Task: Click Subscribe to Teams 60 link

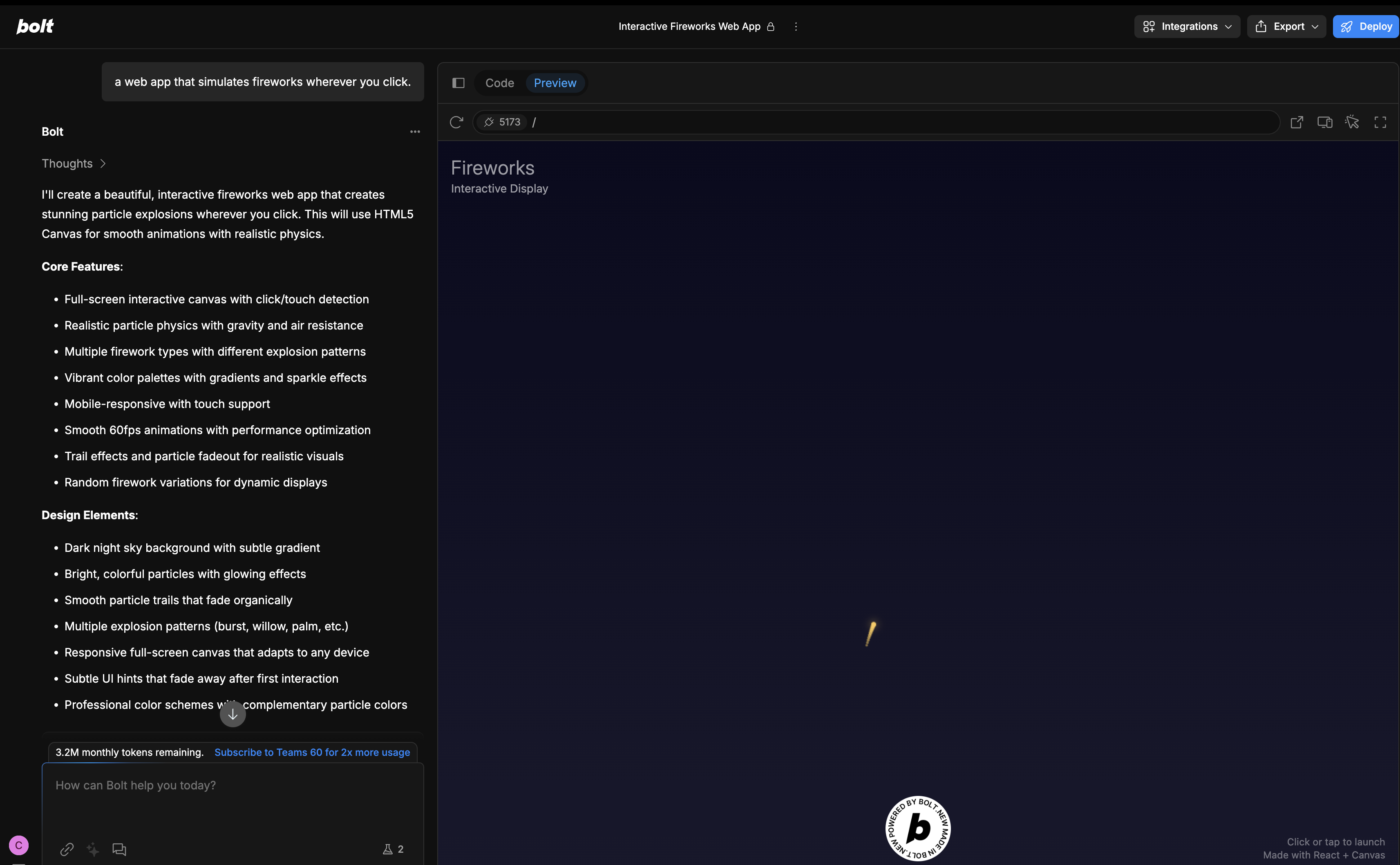Action: point(312,752)
